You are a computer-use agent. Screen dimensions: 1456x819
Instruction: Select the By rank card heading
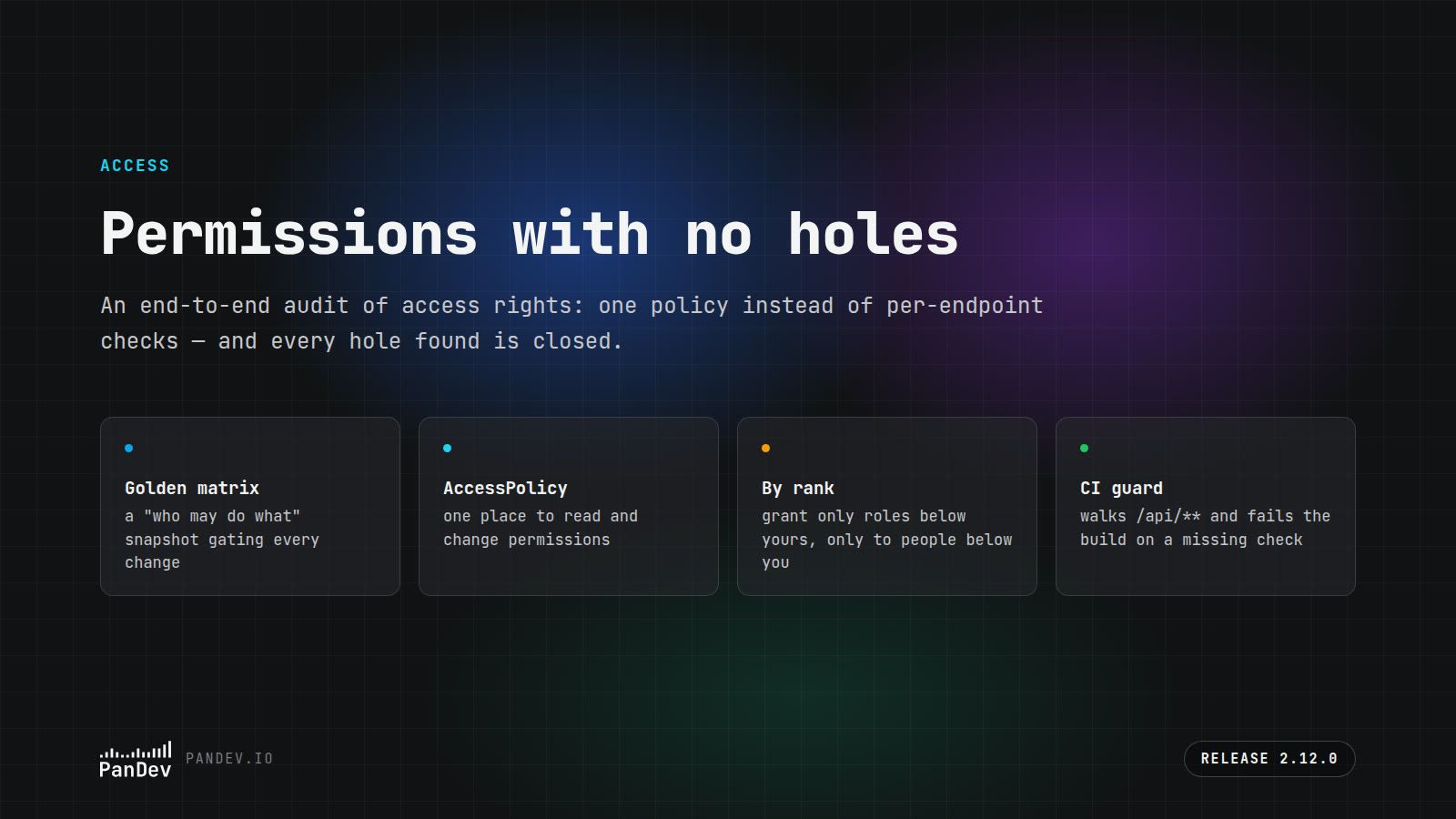[x=798, y=489]
